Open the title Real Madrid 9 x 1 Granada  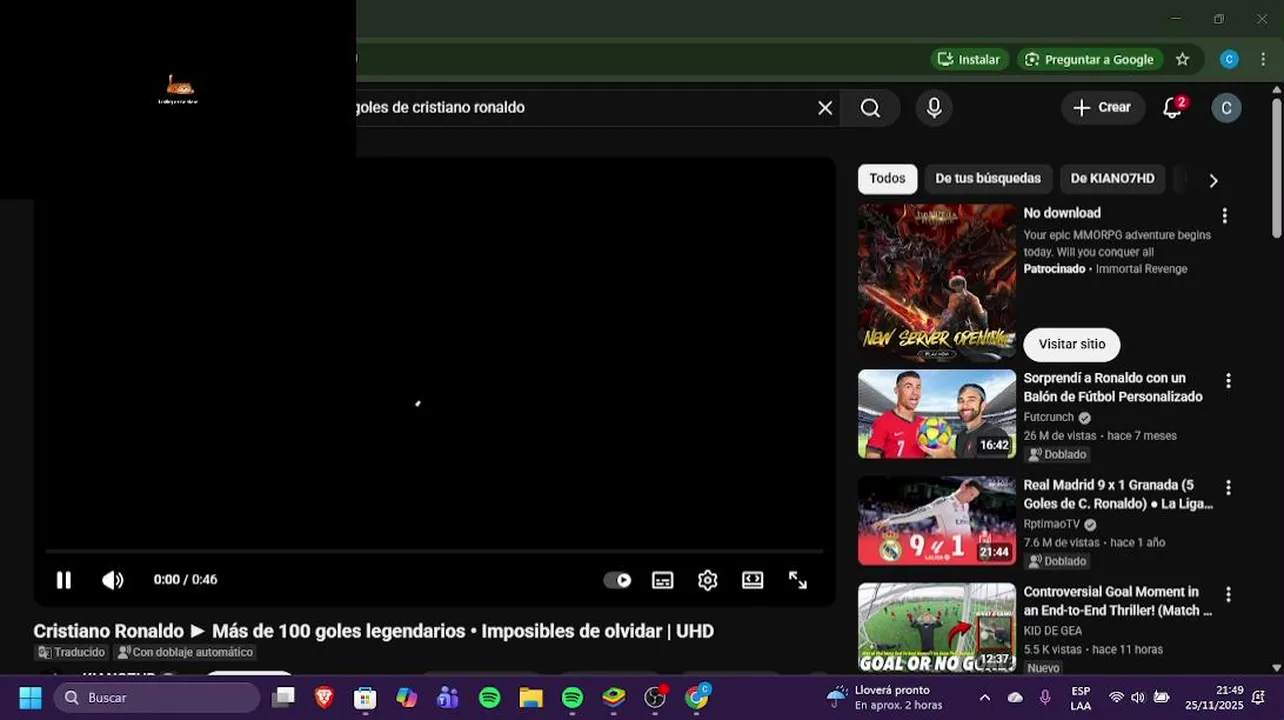tap(1118, 495)
